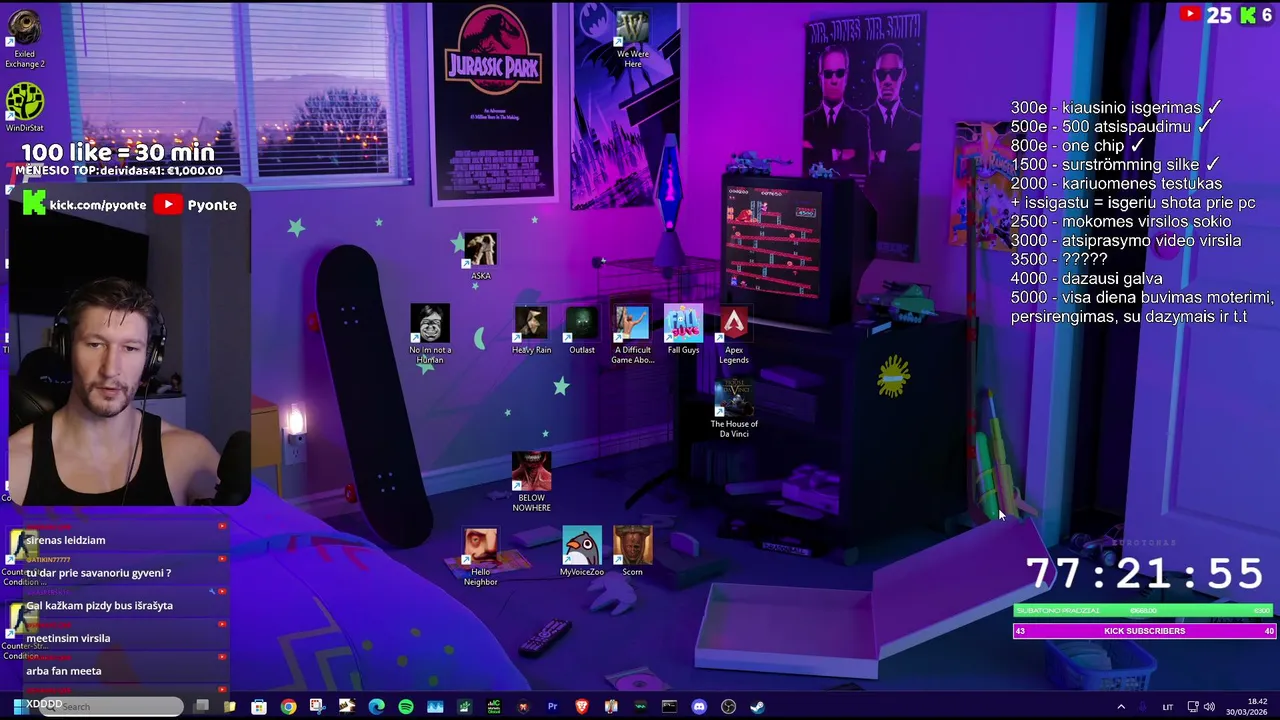This screenshot has width=1280, height=720.
Task: Click the Windows Start button
Action: [20, 707]
